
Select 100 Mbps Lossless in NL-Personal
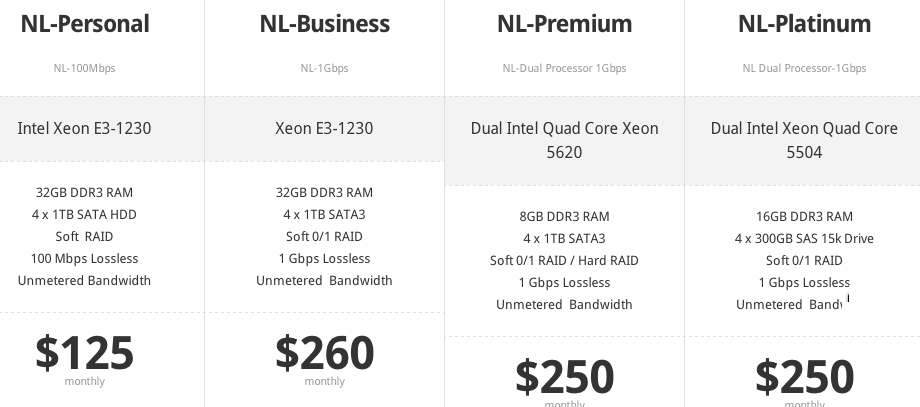[85, 259]
